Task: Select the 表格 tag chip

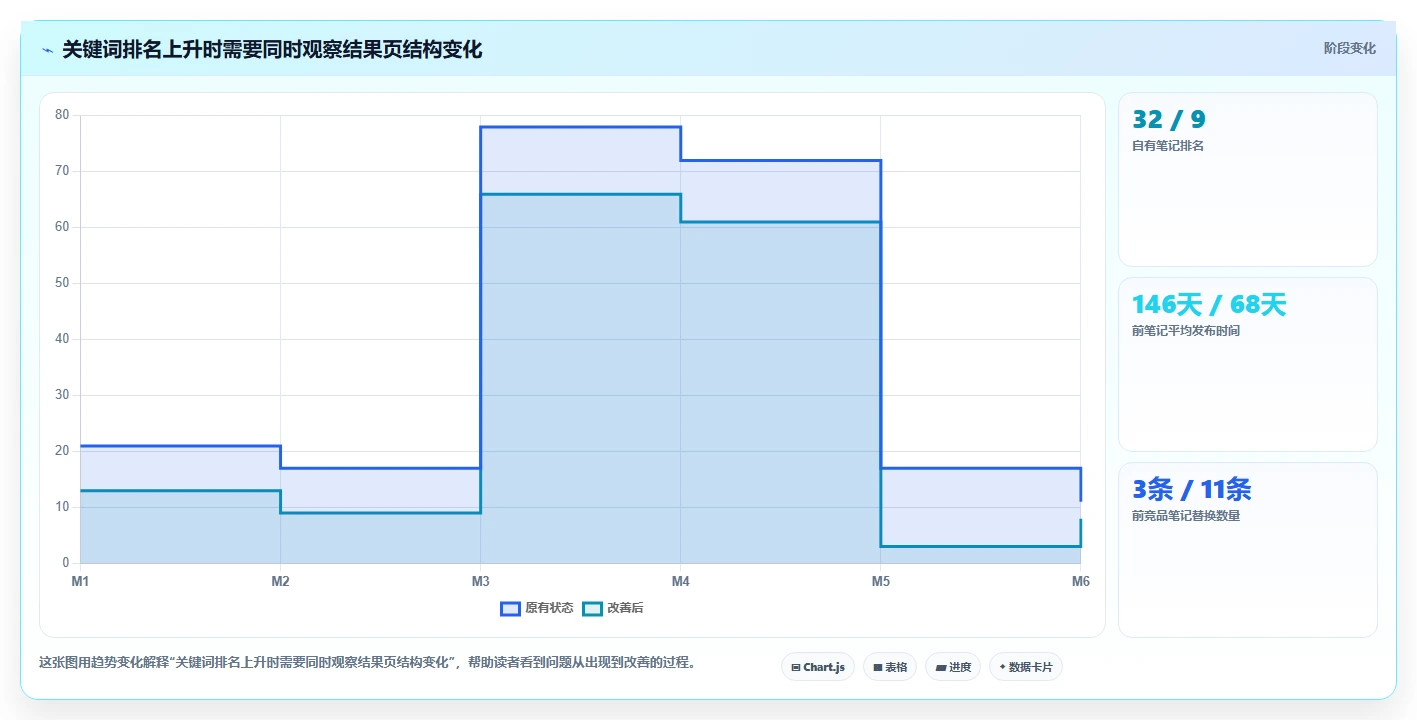Action: [x=890, y=667]
